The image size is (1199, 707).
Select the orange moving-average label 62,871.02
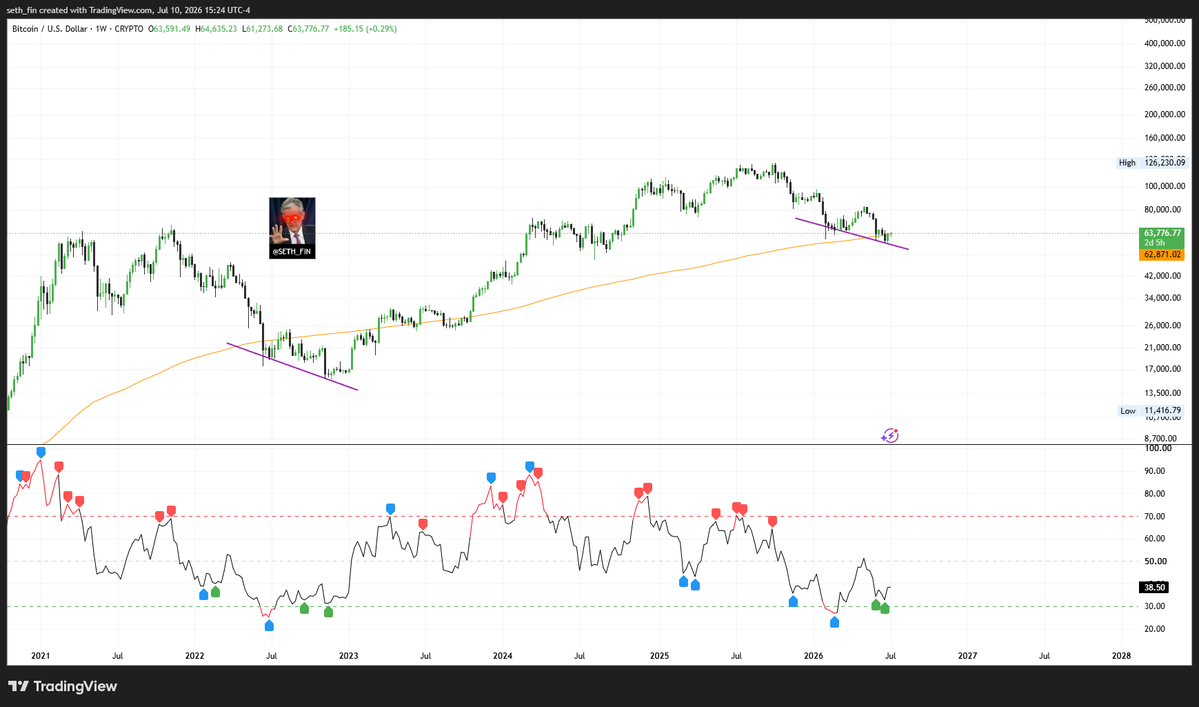click(x=1162, y=255)
